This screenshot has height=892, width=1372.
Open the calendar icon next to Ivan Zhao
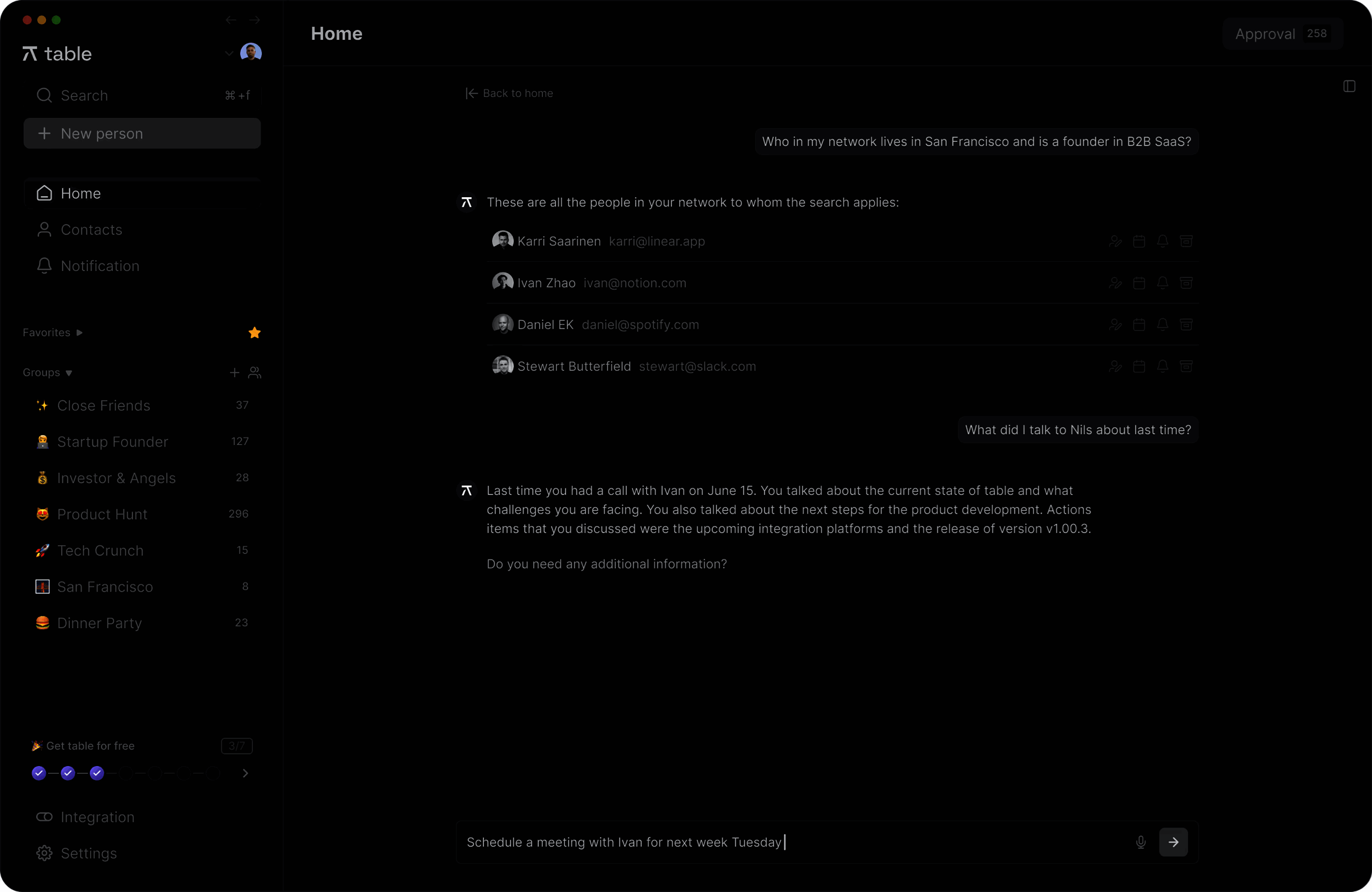click(1139, 283)
